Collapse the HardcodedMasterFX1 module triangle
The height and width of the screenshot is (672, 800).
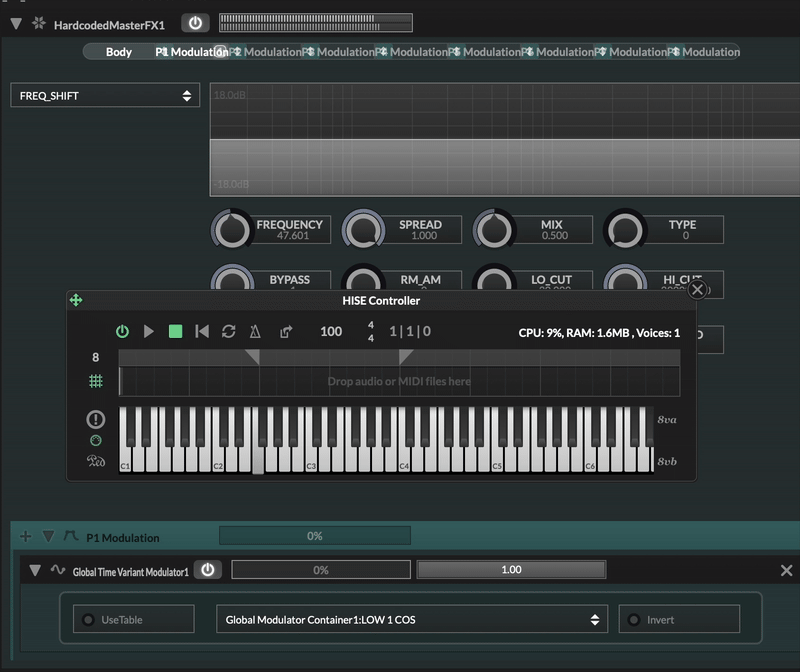(x=15, y=23)
